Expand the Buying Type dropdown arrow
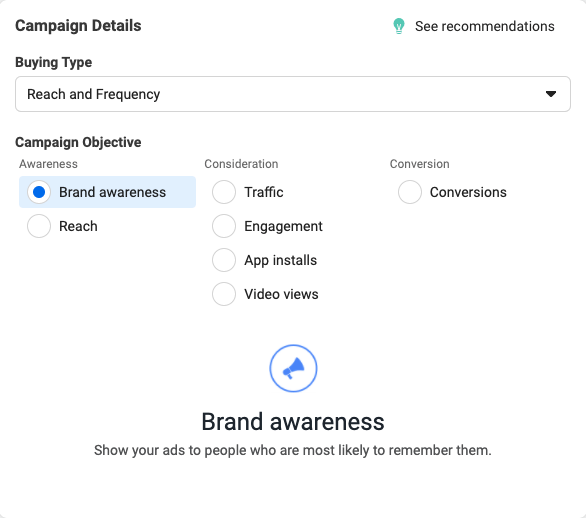This screenshot has width=586, height=518. click(x=551, y=94)
